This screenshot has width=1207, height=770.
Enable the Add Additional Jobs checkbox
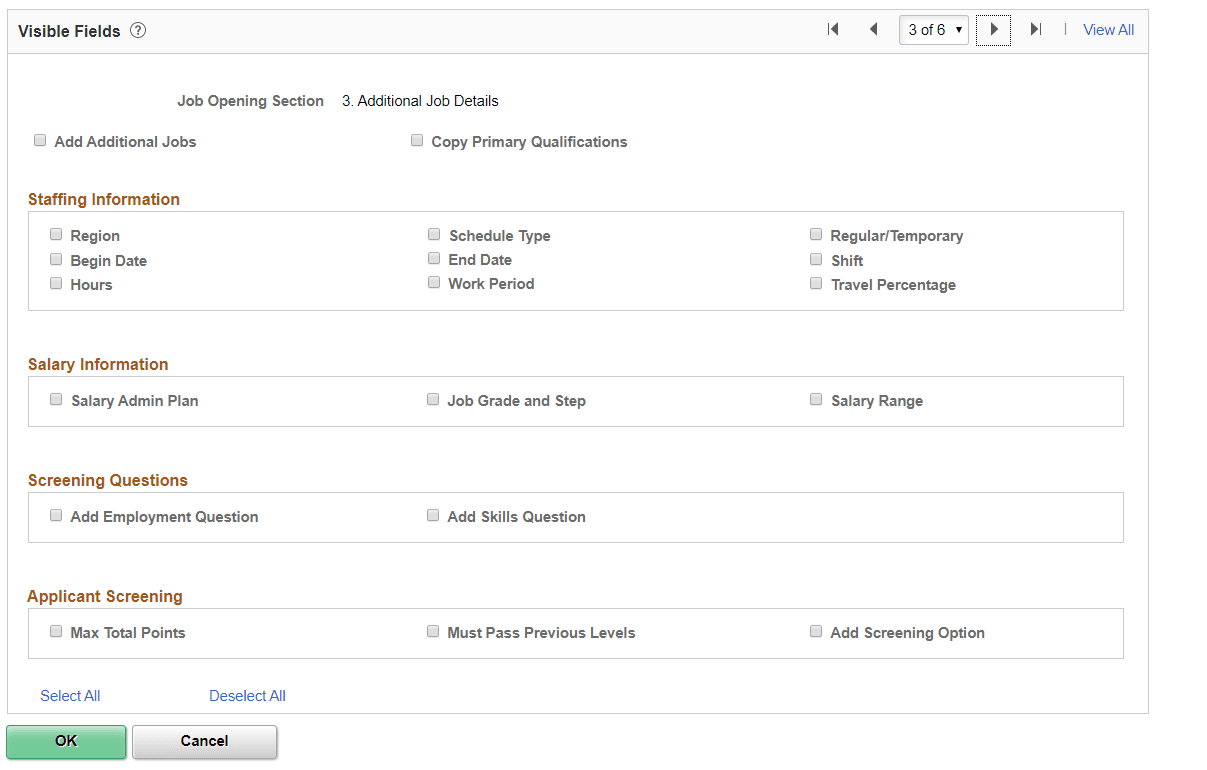click(x=40, y=140)
